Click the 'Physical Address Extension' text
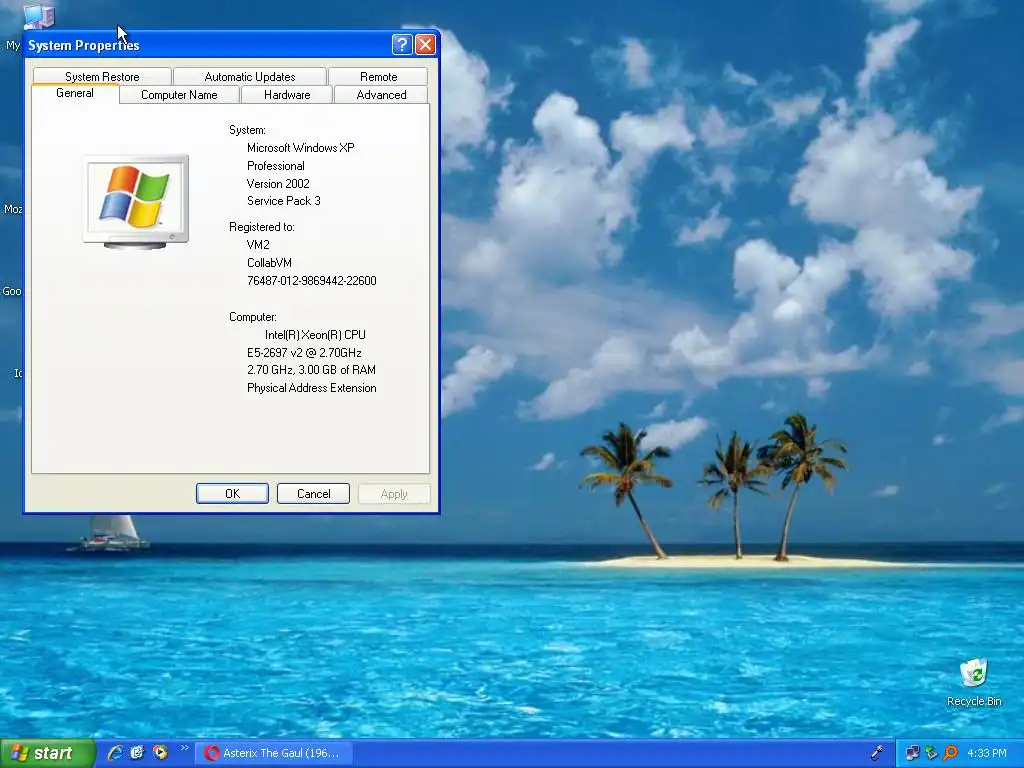The image size is (1024, 768). pos(312,388)
